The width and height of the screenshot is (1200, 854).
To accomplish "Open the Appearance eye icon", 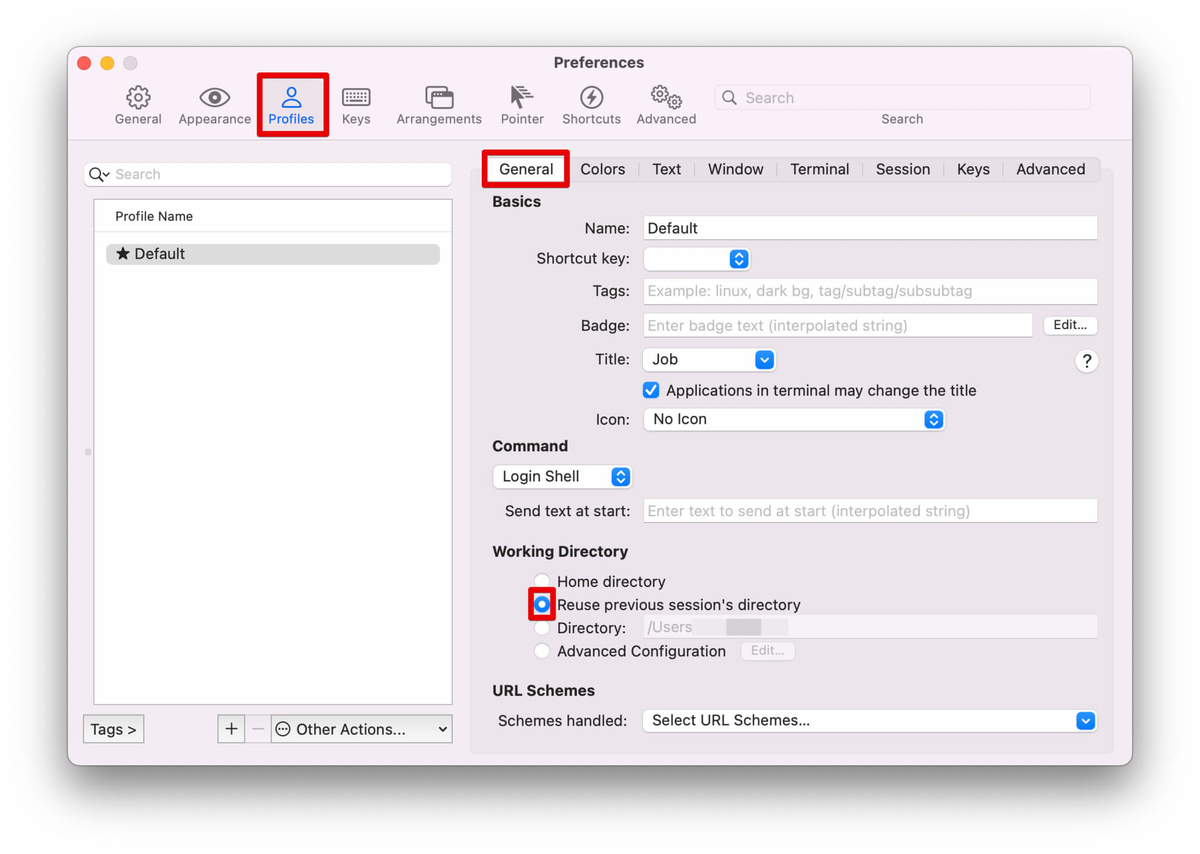I will (214, 98).
